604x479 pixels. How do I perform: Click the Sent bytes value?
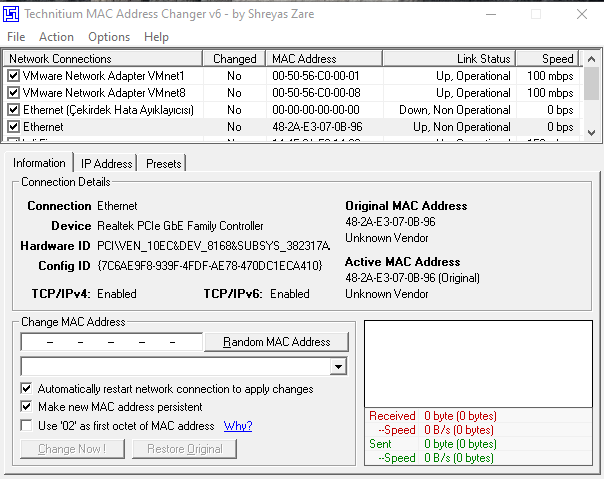(x=460, y=444)
